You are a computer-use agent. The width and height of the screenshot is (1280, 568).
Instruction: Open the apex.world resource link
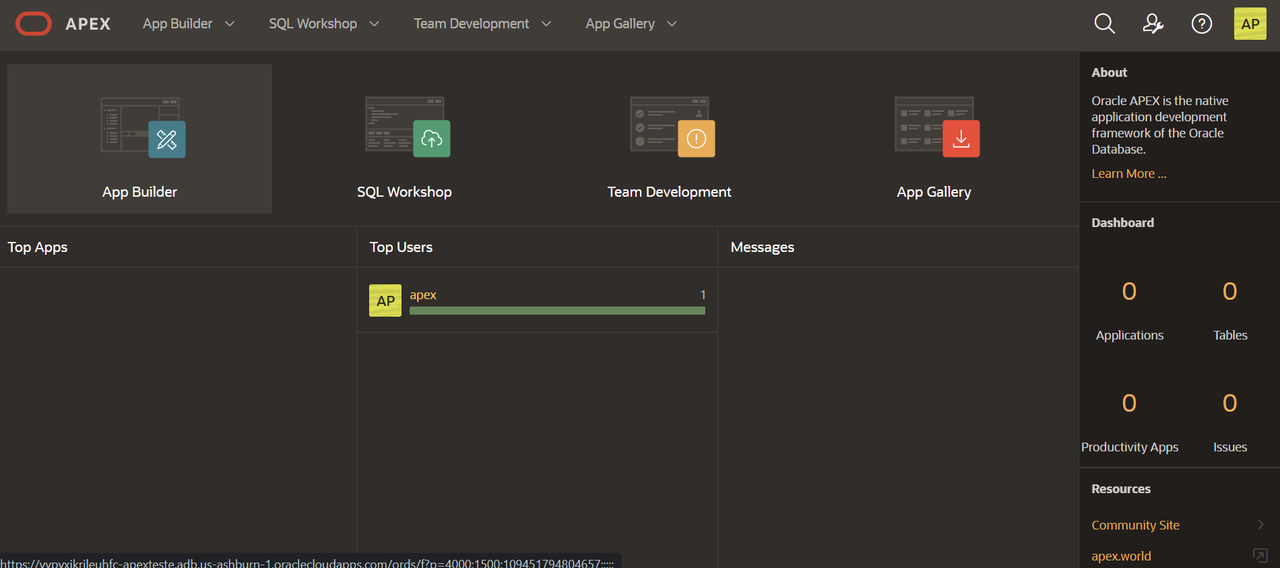(1121, 556)
